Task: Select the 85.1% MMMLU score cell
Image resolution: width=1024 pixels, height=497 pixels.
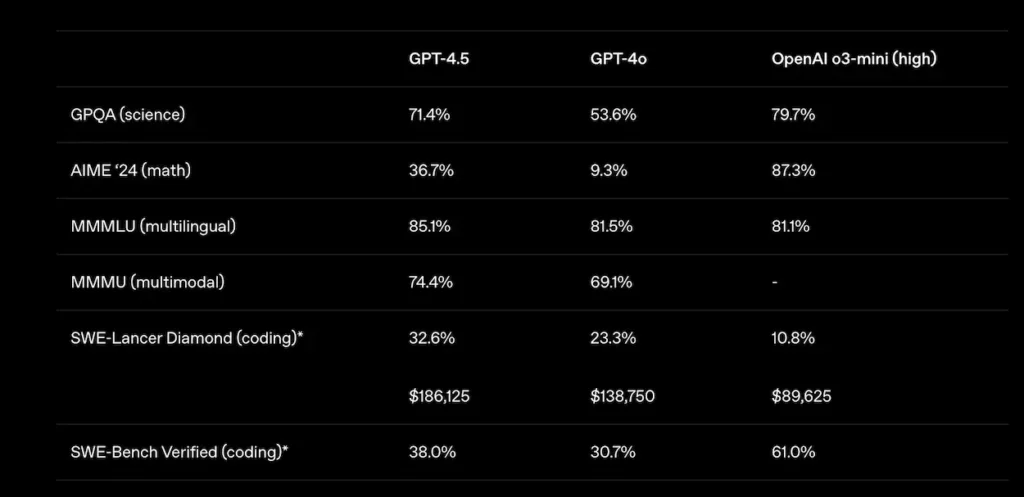Action: [x=430, y=227]
